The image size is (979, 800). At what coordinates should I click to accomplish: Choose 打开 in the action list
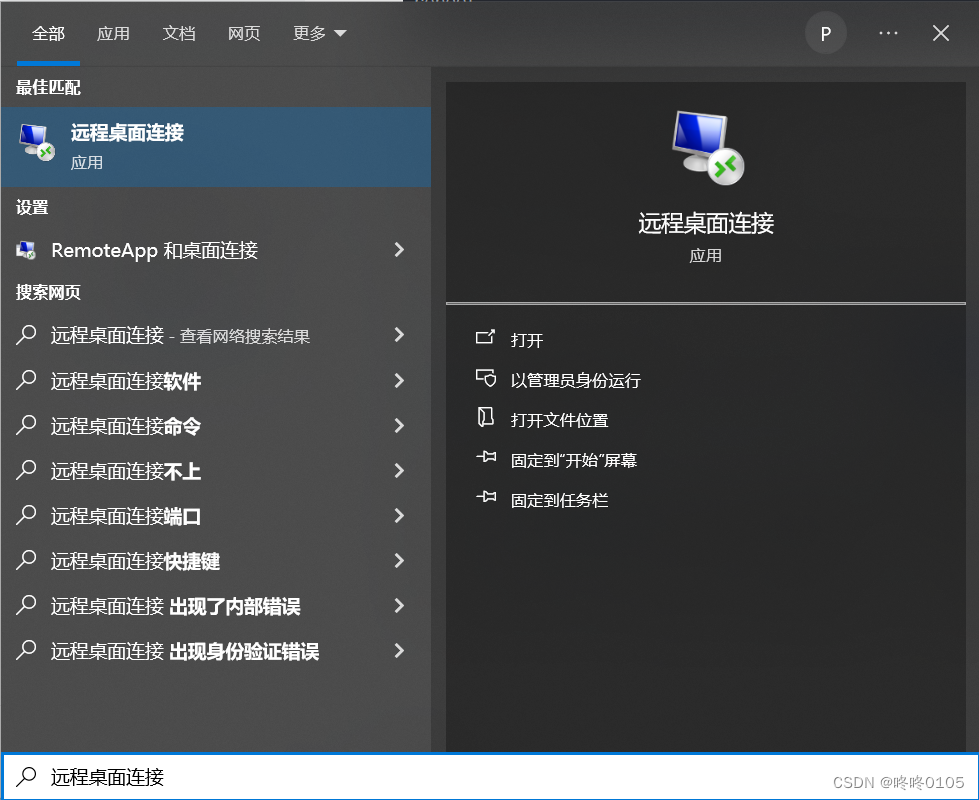526,340
